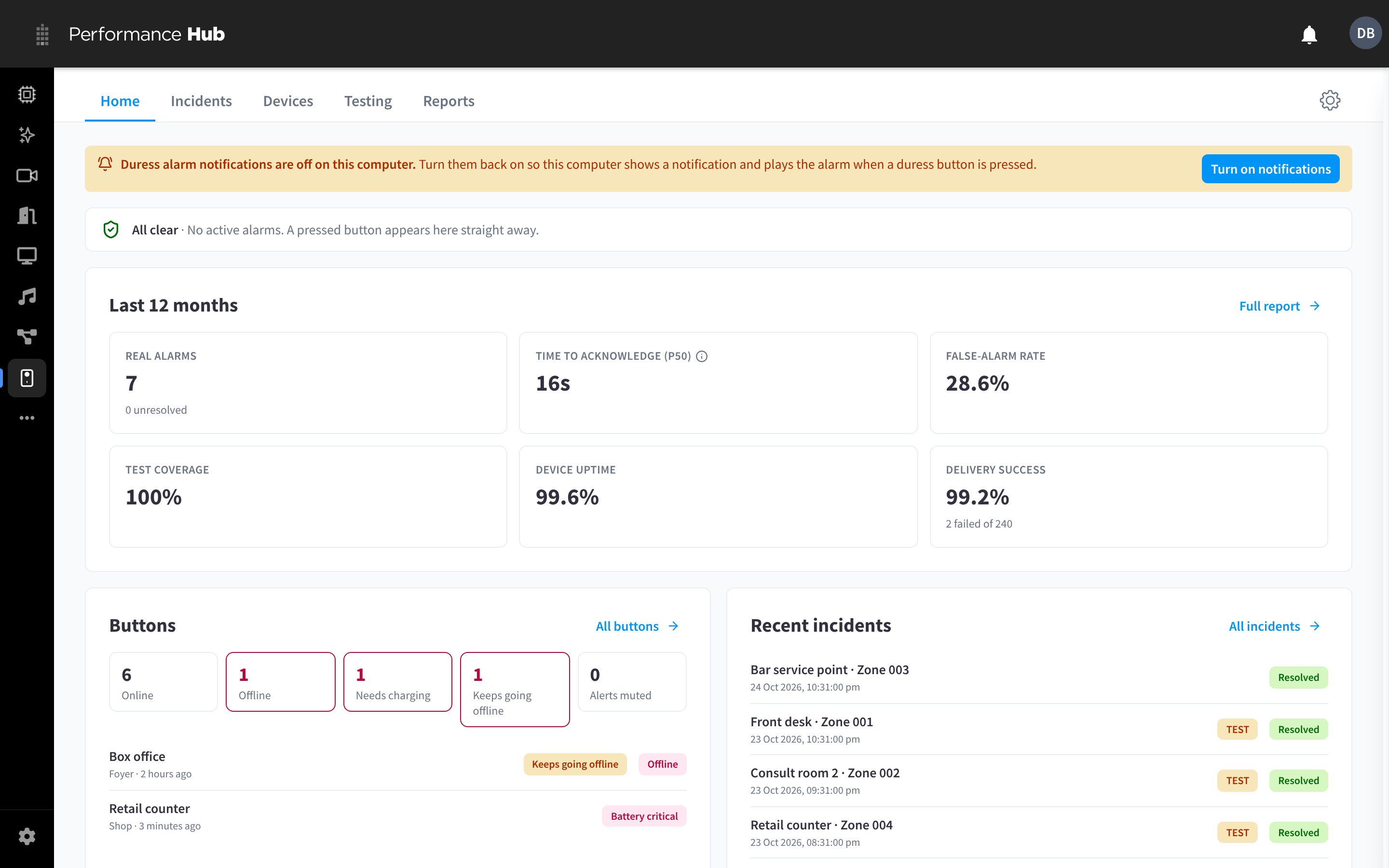Click the Real Alarms 7 card
This screenshot has height=868, width=1389.
click(308, 383)
